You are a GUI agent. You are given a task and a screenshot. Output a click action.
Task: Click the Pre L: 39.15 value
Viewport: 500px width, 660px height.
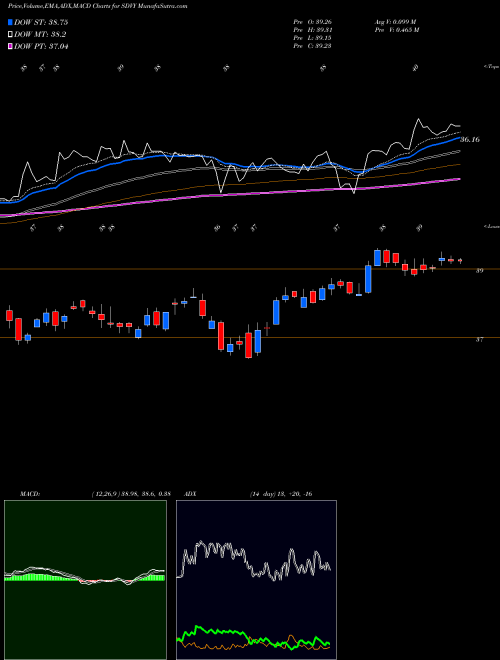click(x=313, y=38)
